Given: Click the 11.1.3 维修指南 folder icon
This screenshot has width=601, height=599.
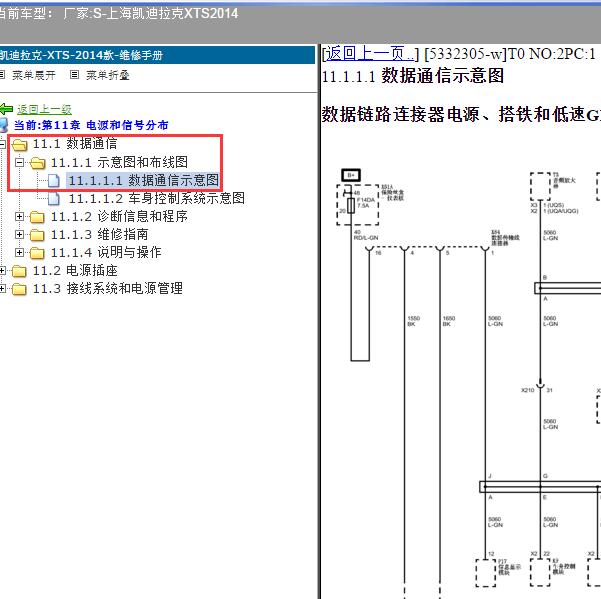Looking at the screenshot, I should [x=37, y=235].
